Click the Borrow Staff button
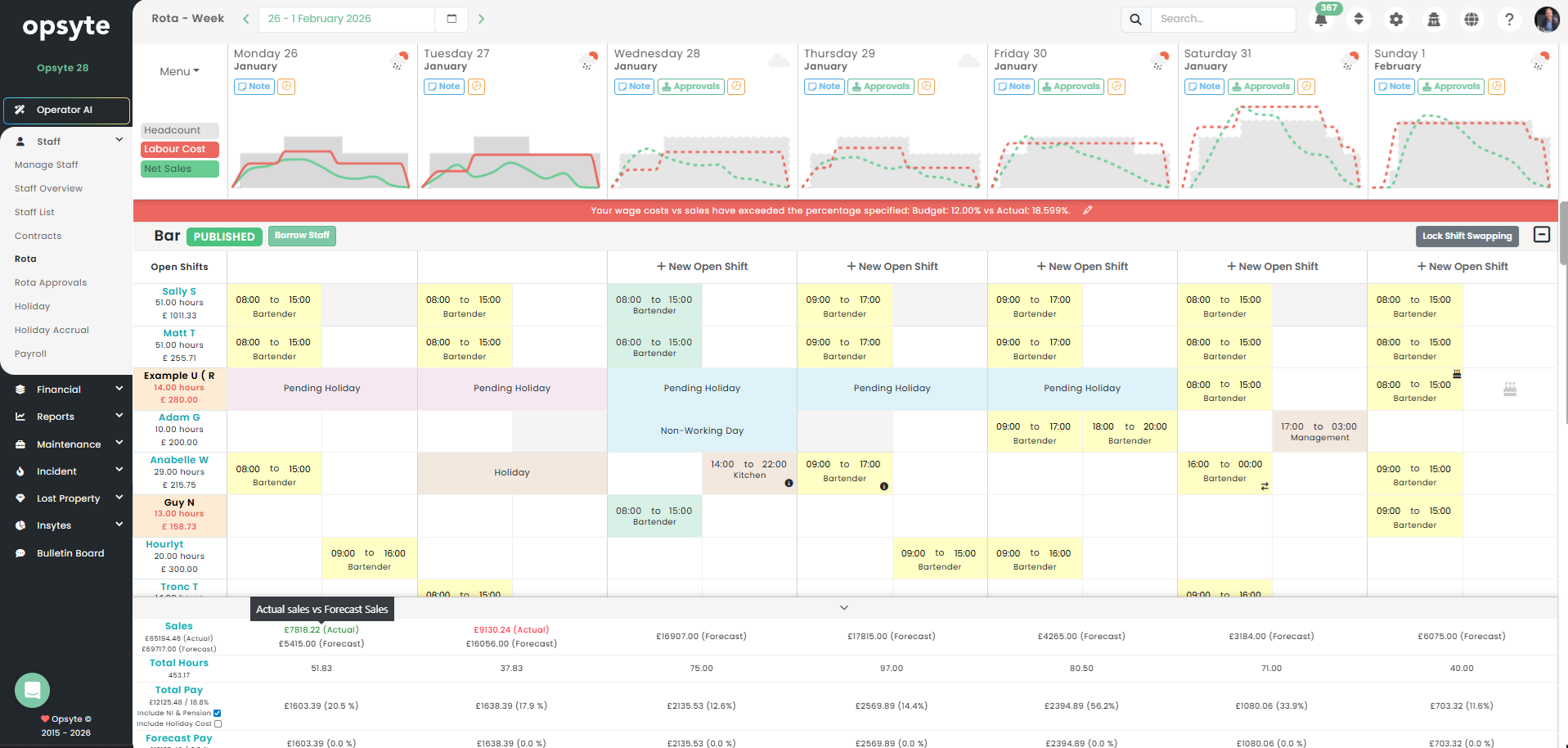Screen dimensions: 1568x748 302,236
